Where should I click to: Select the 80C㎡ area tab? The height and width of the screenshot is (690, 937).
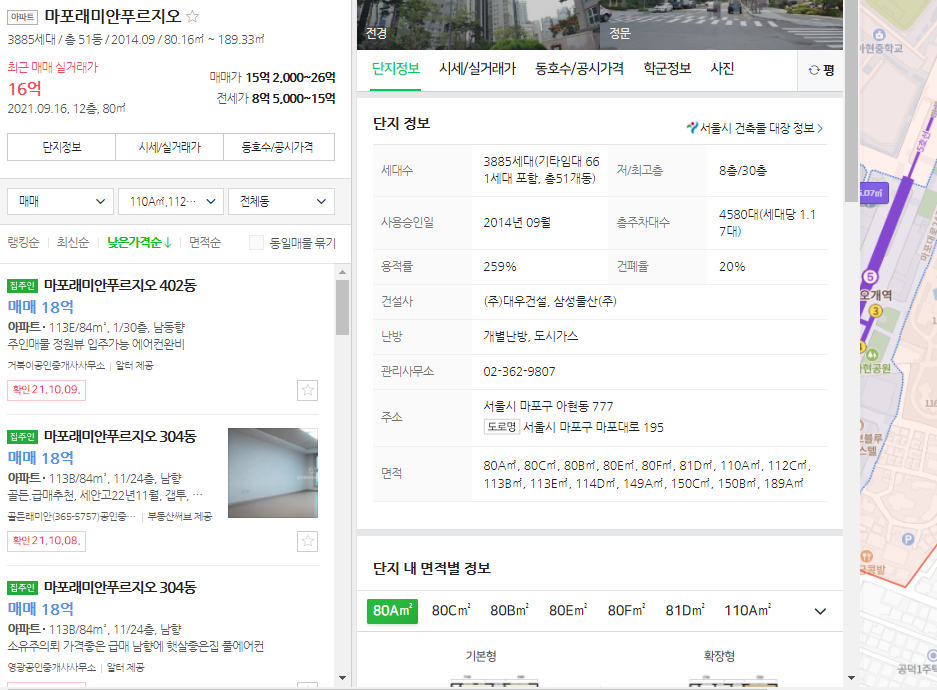pyautogui.click(x=451, y=611)
